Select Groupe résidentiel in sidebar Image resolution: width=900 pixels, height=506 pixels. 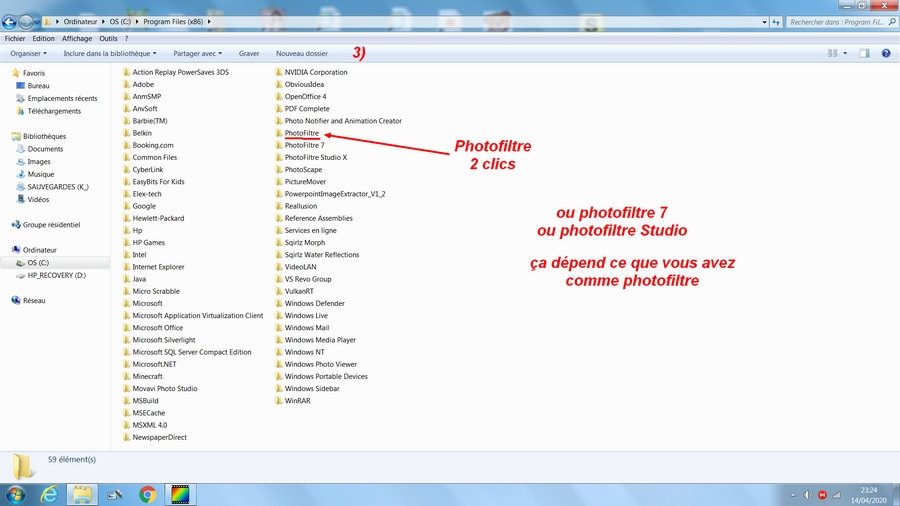tap(51, 224)
